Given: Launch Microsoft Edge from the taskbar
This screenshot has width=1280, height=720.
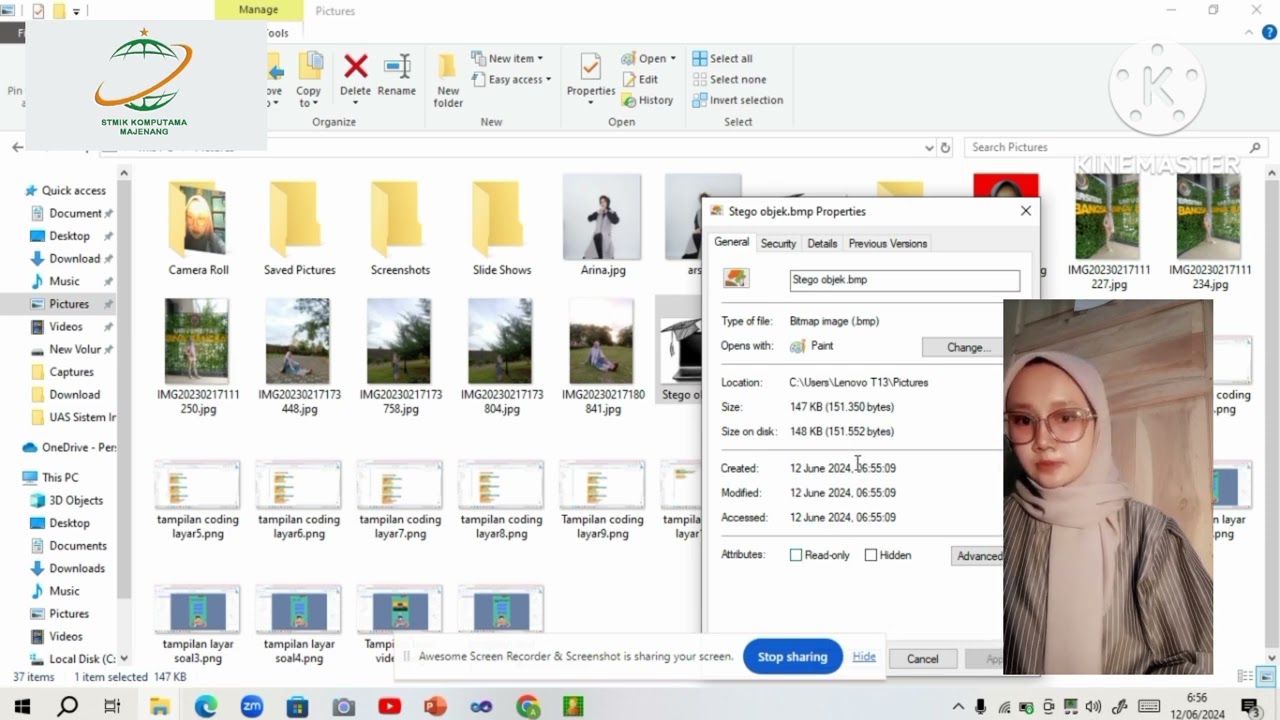Looking at the screenshot, I should (205, 706).
